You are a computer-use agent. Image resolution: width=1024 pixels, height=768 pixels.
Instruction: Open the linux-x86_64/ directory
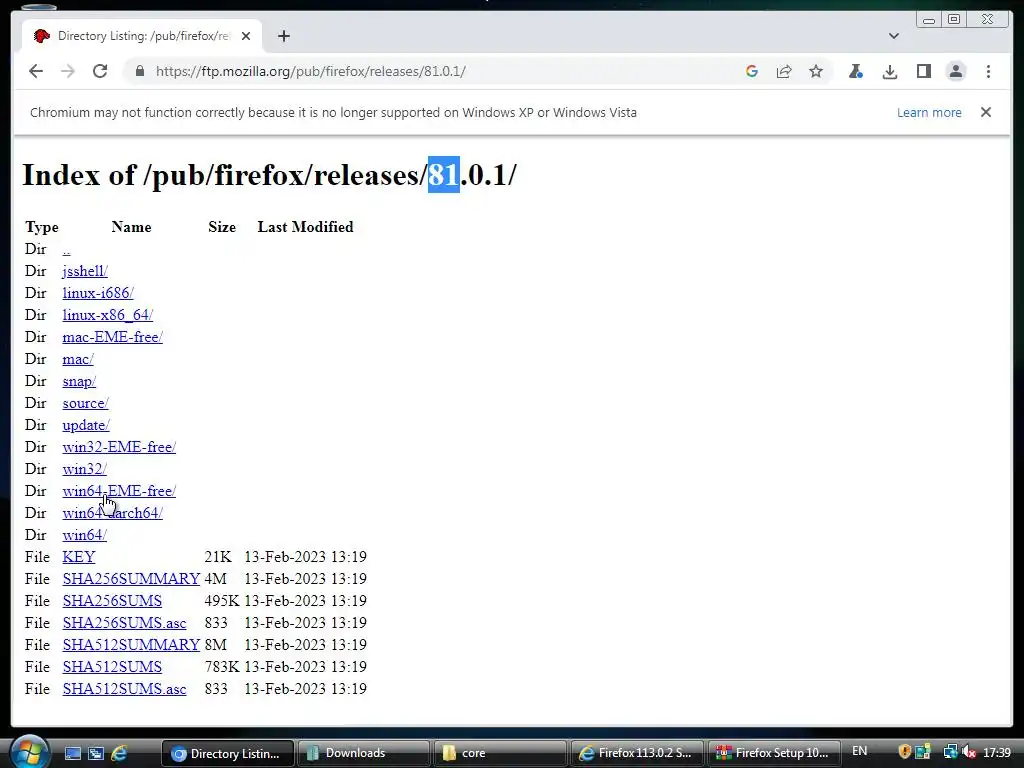(x=108, y=315)
